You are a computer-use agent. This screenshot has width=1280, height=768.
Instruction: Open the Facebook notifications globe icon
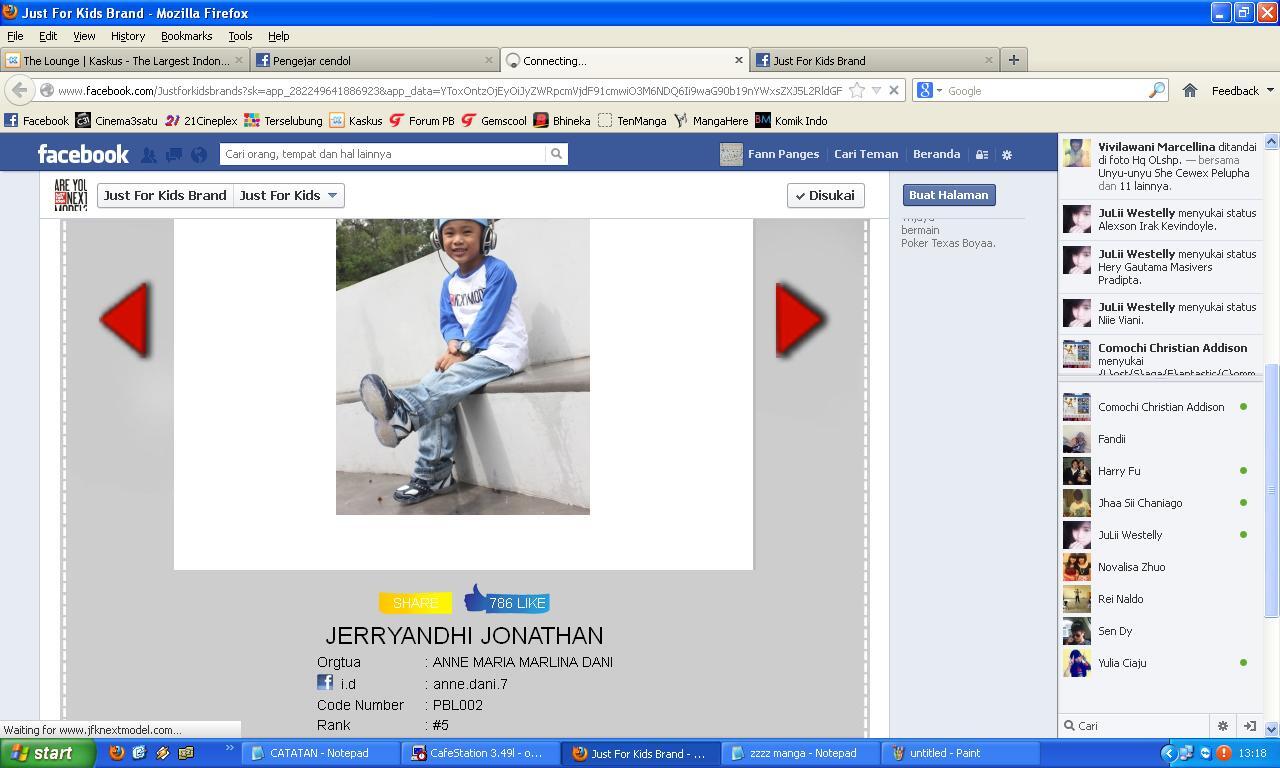click(199, 154)
